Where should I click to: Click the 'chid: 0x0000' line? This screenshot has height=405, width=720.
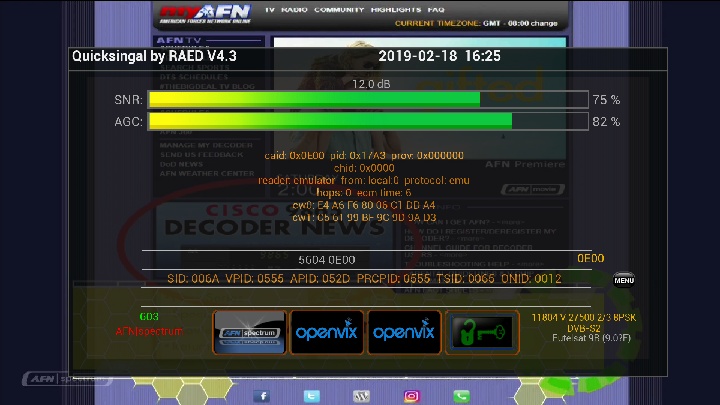(364, 168)
